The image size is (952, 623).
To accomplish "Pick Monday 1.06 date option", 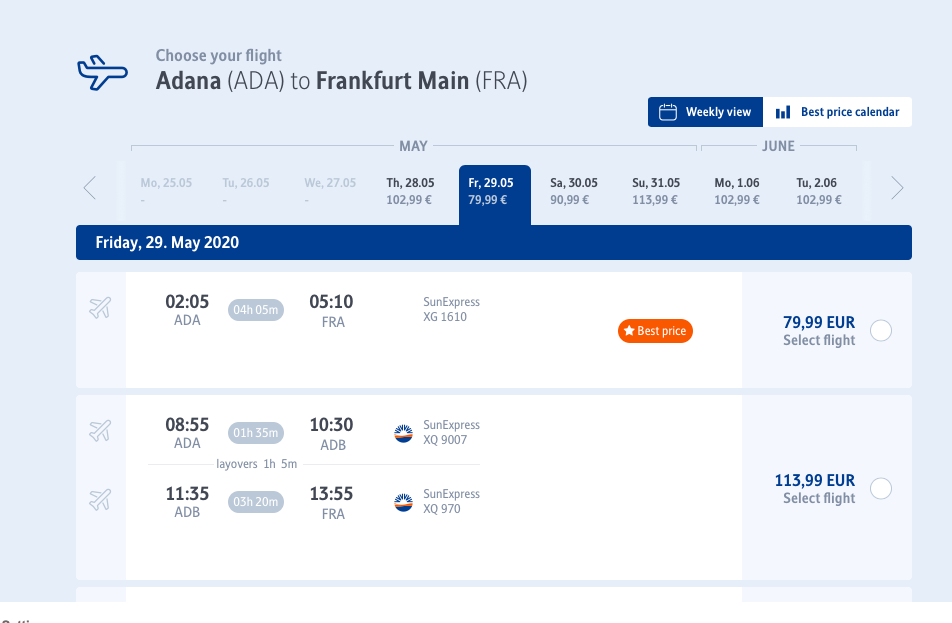I will click(x=737, y=191).
